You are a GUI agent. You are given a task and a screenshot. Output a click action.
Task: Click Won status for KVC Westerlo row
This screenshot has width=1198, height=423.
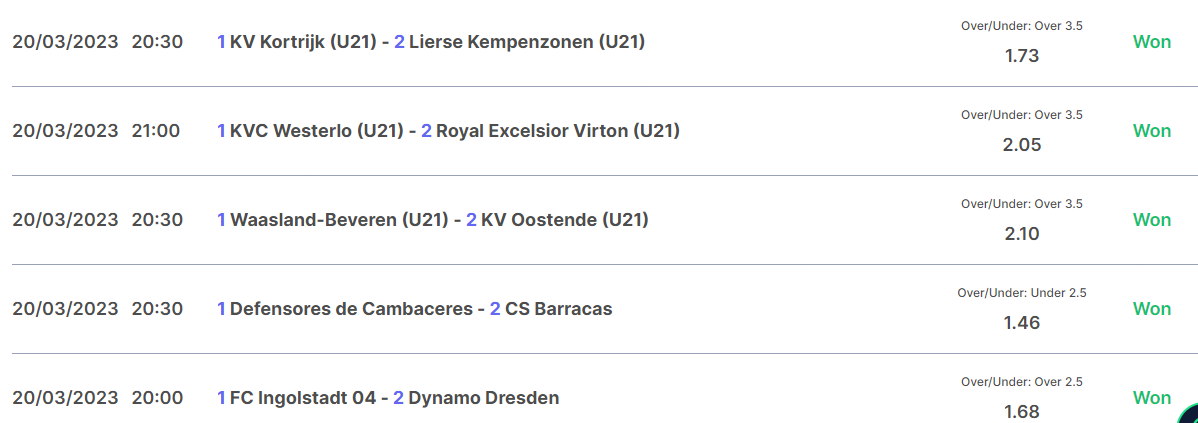tap(1151, 131)
